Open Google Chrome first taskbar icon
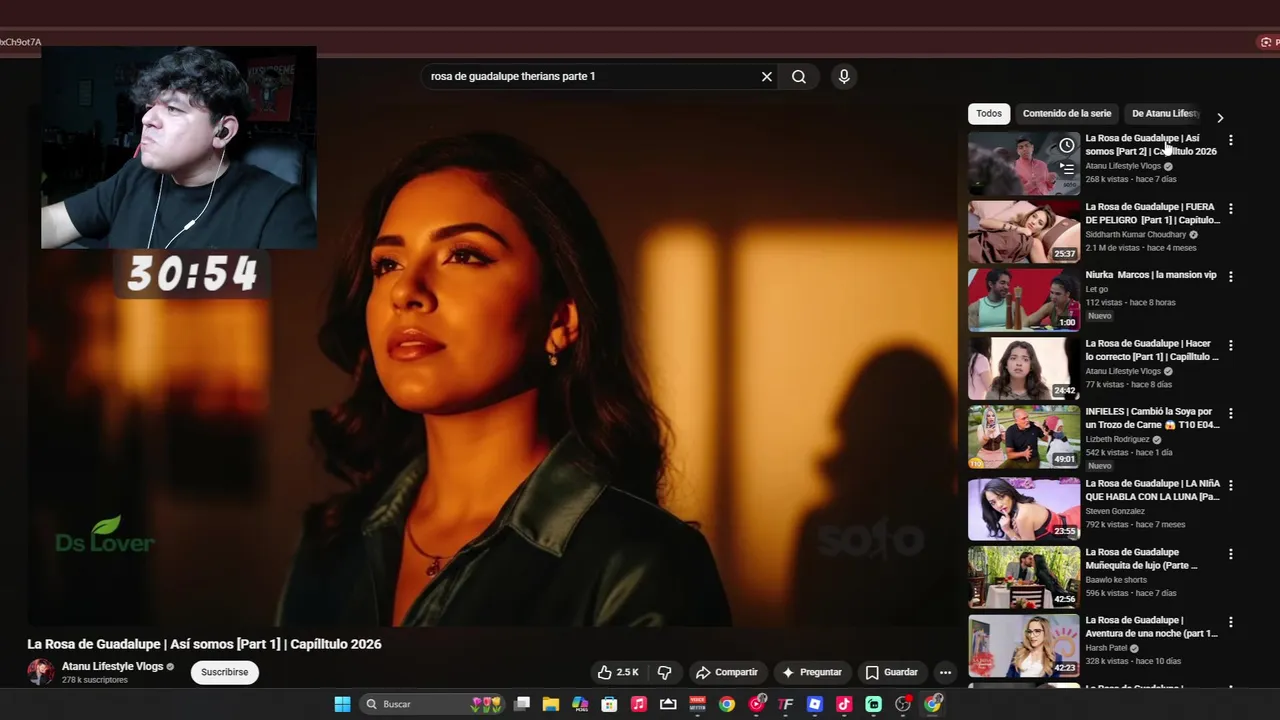 pos(727,704)
